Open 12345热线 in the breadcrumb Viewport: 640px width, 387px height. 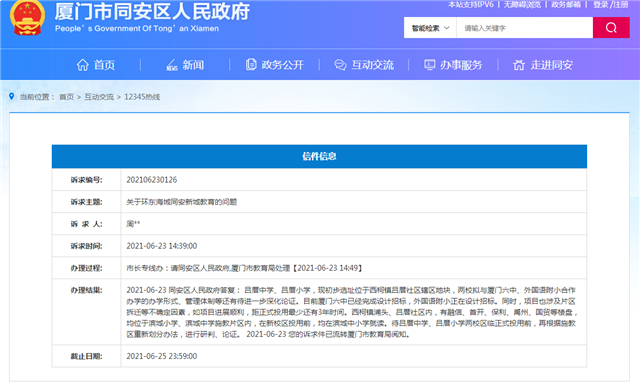point(142,97)
